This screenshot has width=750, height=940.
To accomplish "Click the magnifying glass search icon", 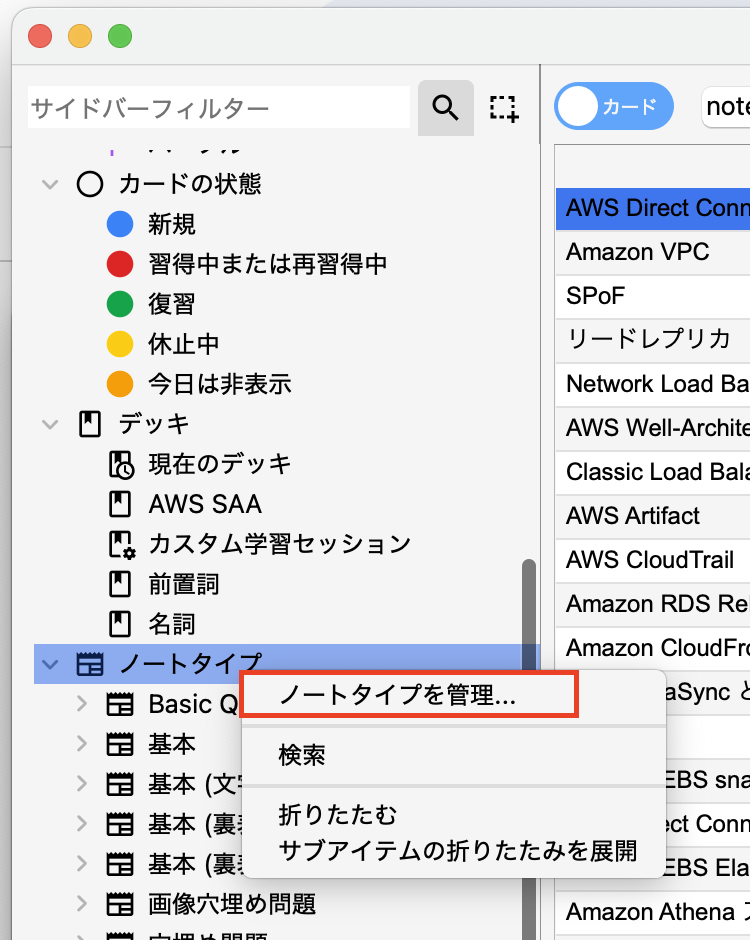I will tap(445, 108).
